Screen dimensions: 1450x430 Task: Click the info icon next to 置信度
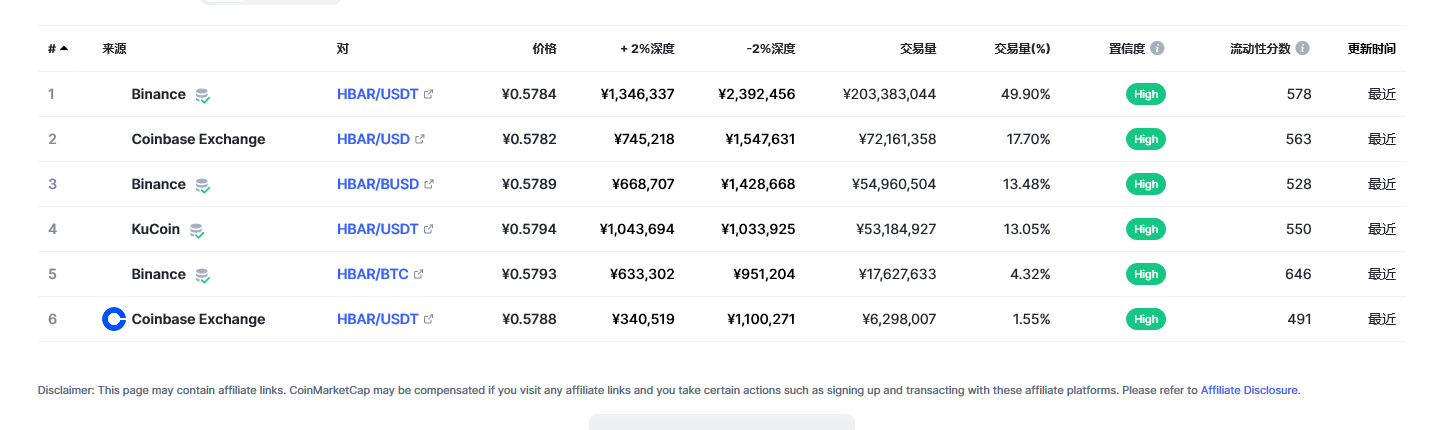click(1157, 48)
